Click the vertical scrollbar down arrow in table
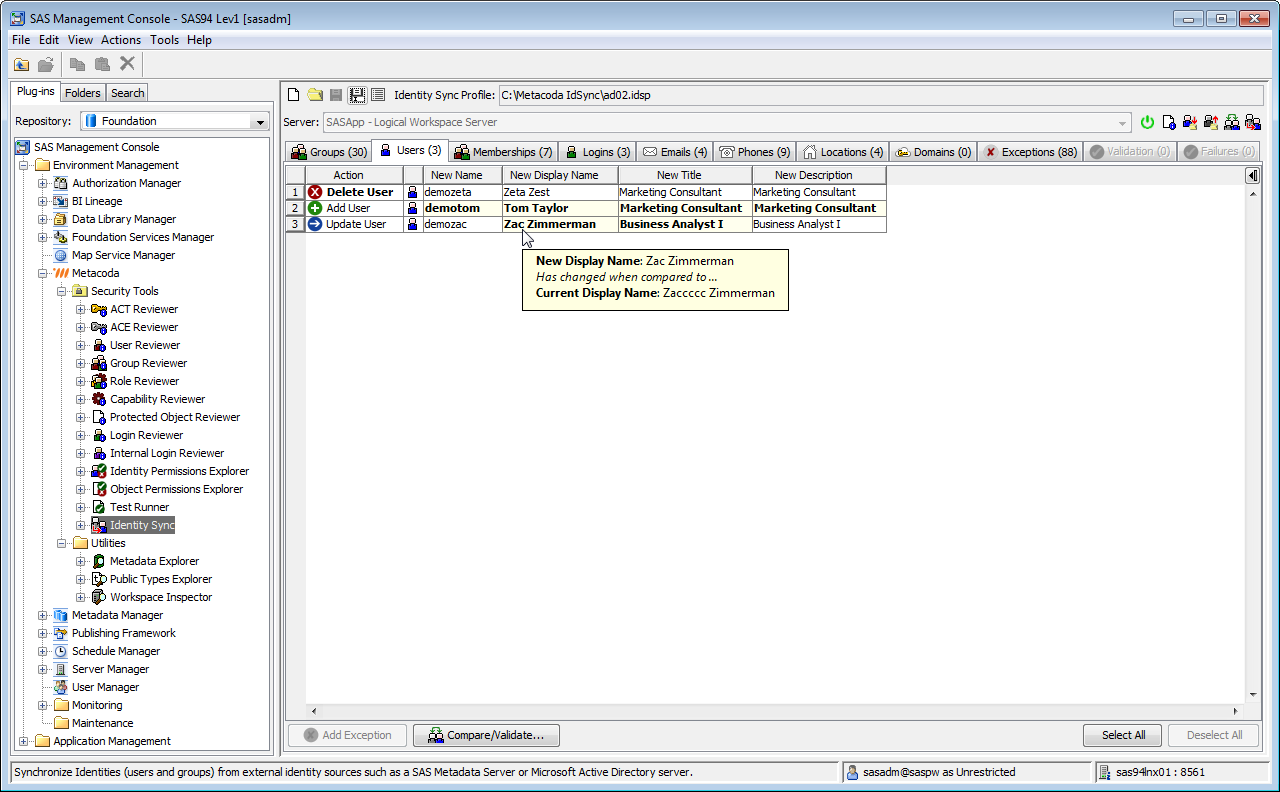This screenshot has width=1280, height=792. (x=1252, y=696)
